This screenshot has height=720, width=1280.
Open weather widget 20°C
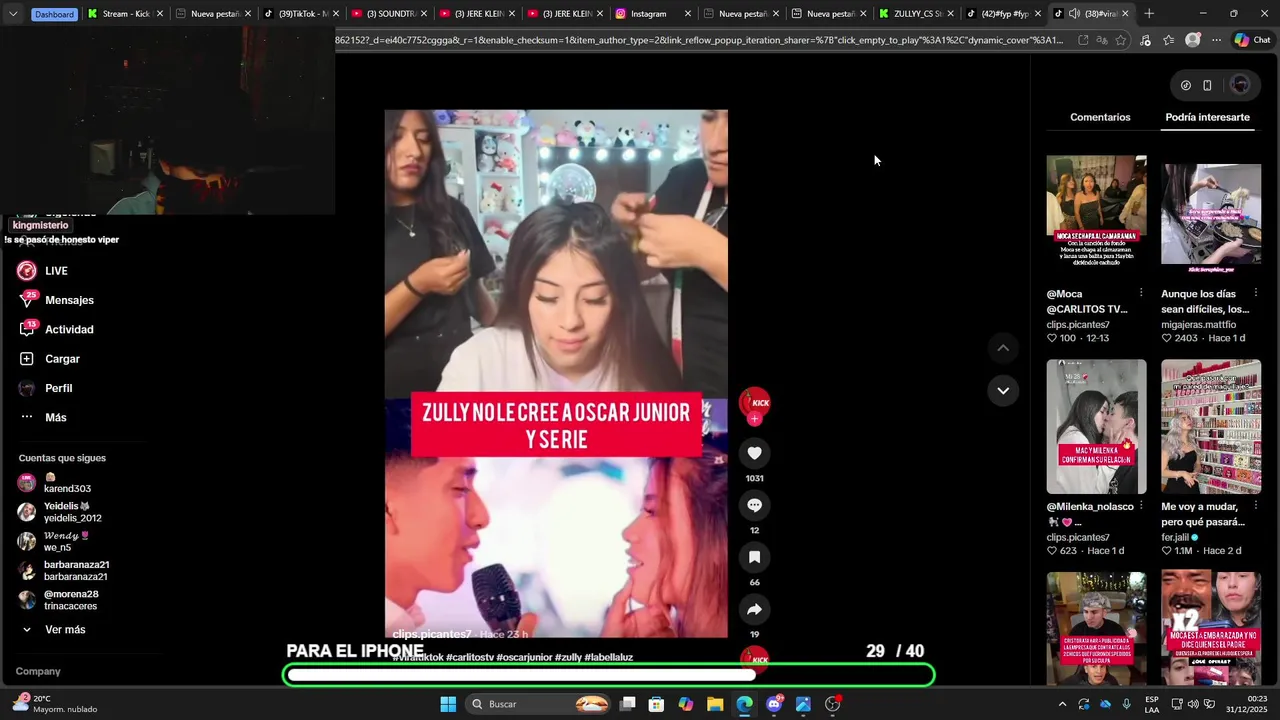point(55,704)
